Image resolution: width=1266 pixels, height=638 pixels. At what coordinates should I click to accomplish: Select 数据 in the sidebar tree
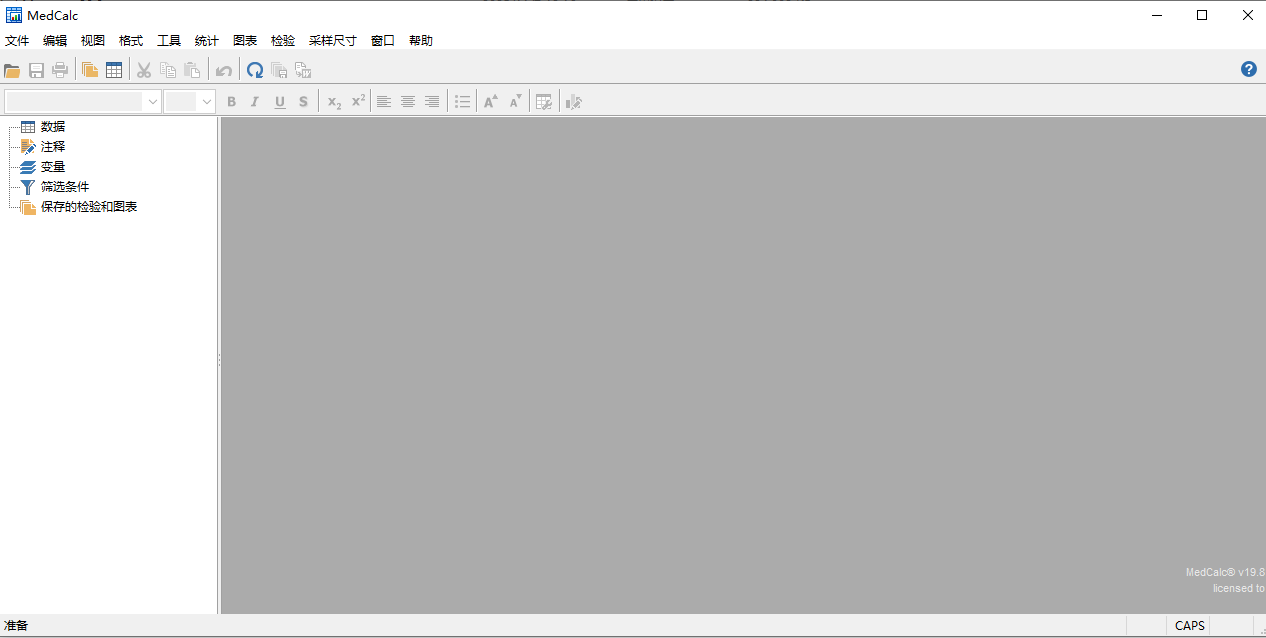click(53, 127)
